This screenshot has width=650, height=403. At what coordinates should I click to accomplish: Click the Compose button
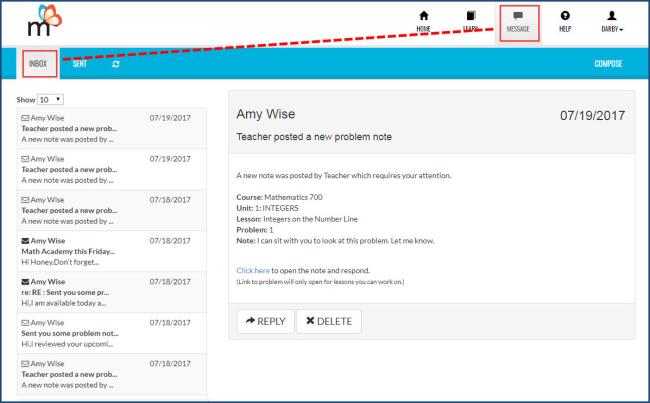[608, 64]
